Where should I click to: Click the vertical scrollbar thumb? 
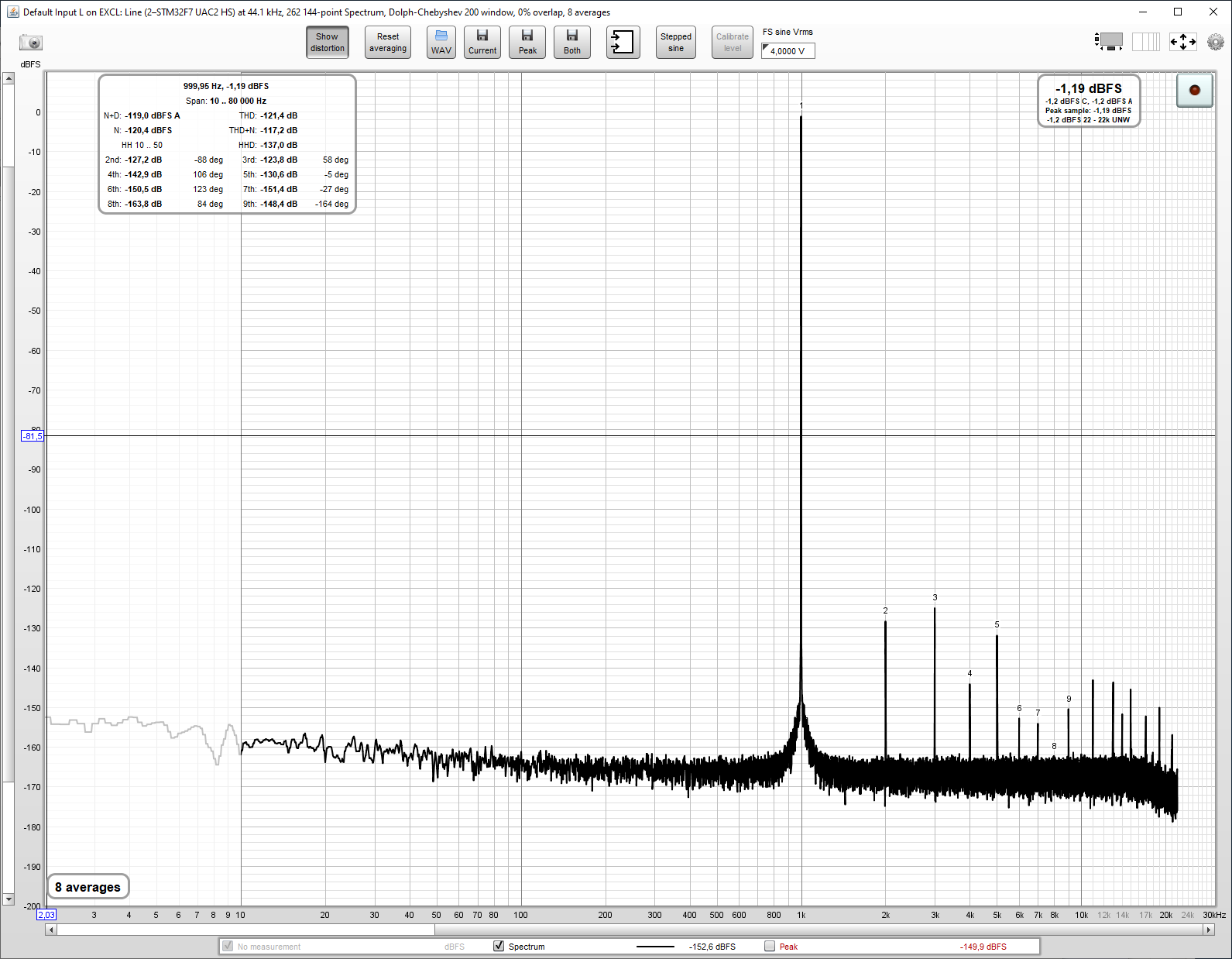coord(9,474)
